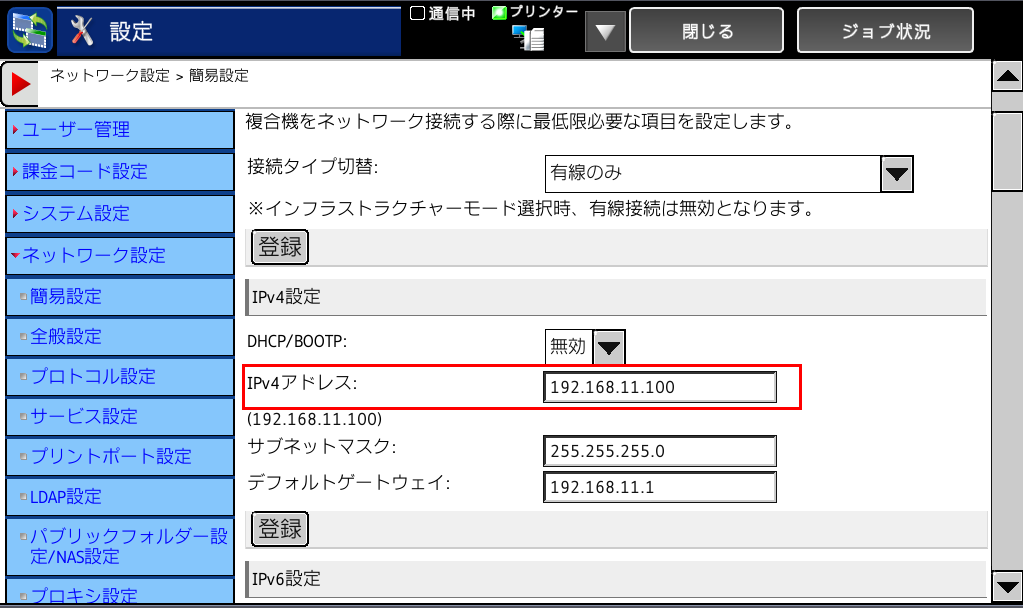Expand the ユーザー管理 menu section
The width and height of the screenshot is (1023, 608).
click(119, 129)
